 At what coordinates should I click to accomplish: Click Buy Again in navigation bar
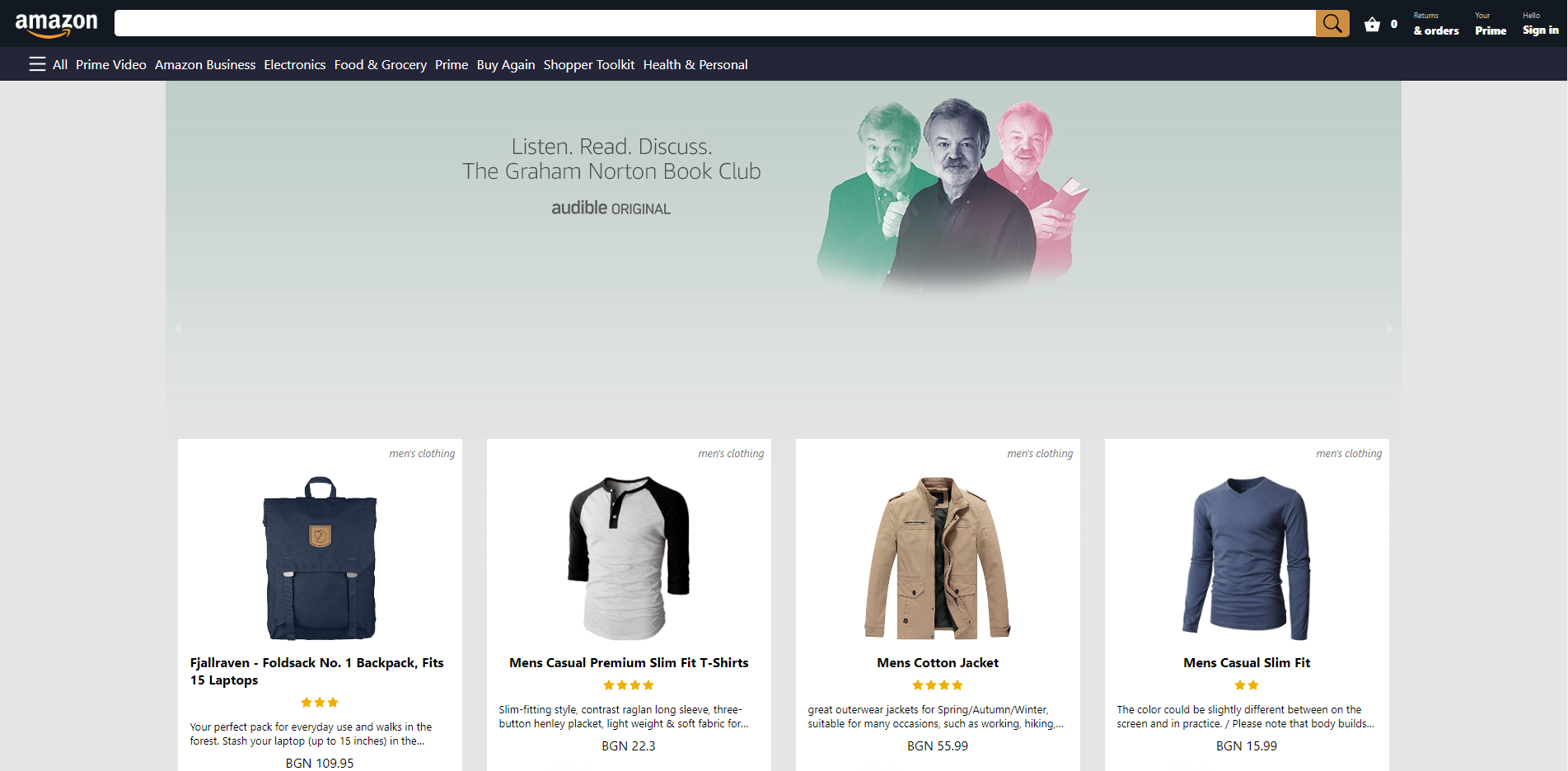pos(505,64)
